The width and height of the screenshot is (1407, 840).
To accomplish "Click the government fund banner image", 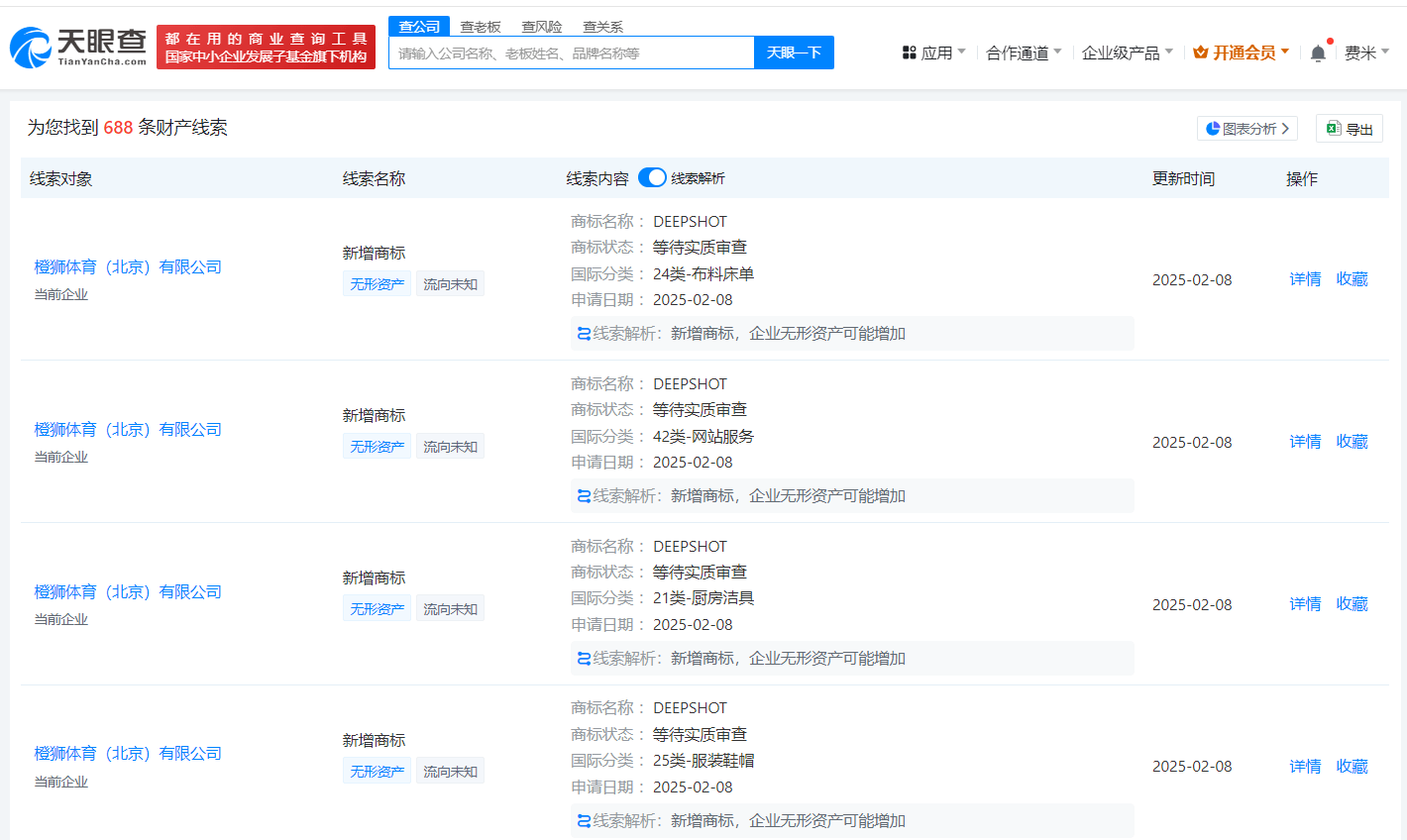I will (266, 47).
